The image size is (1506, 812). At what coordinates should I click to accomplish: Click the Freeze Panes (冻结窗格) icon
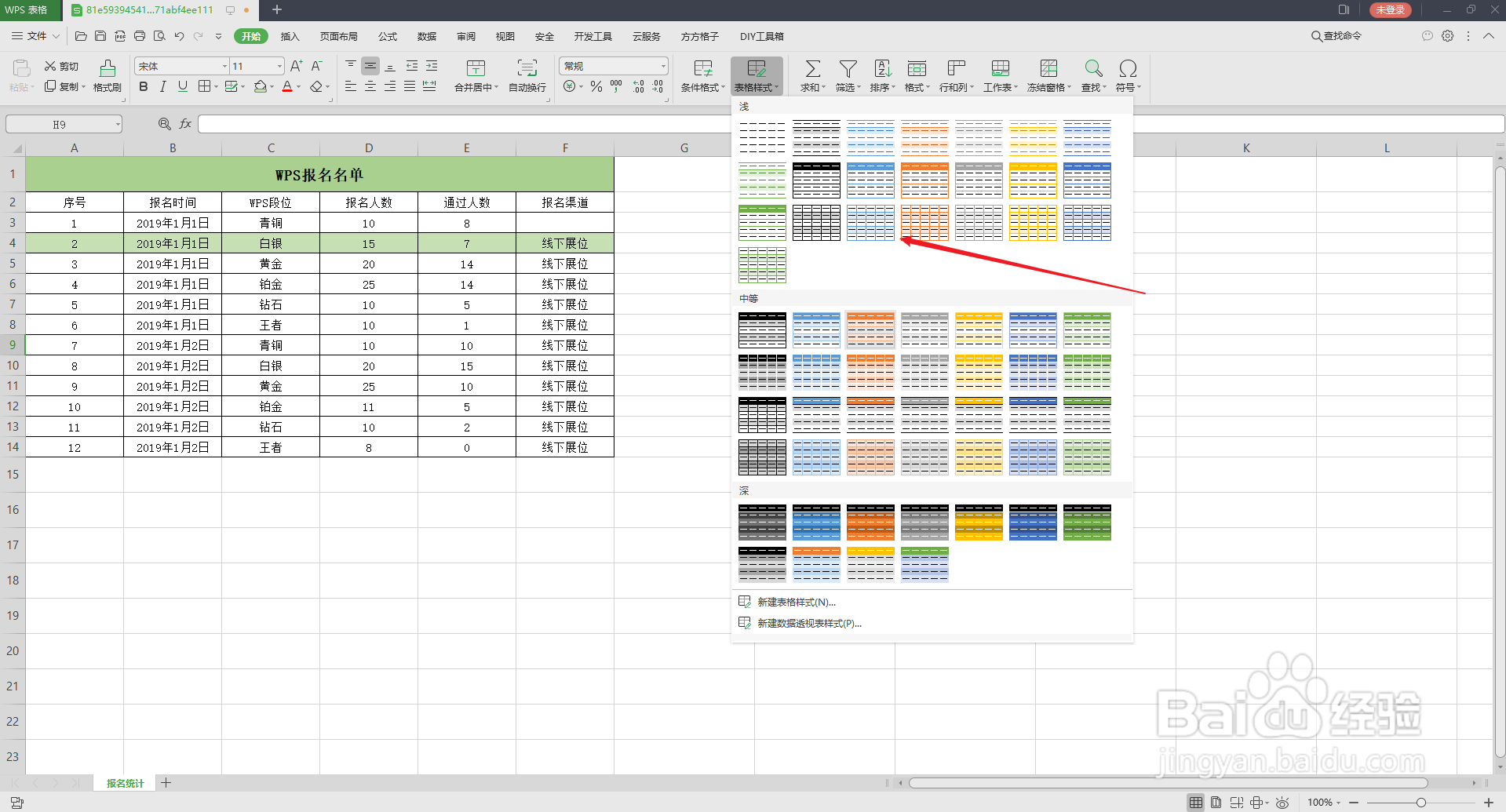click(1048, 69)
